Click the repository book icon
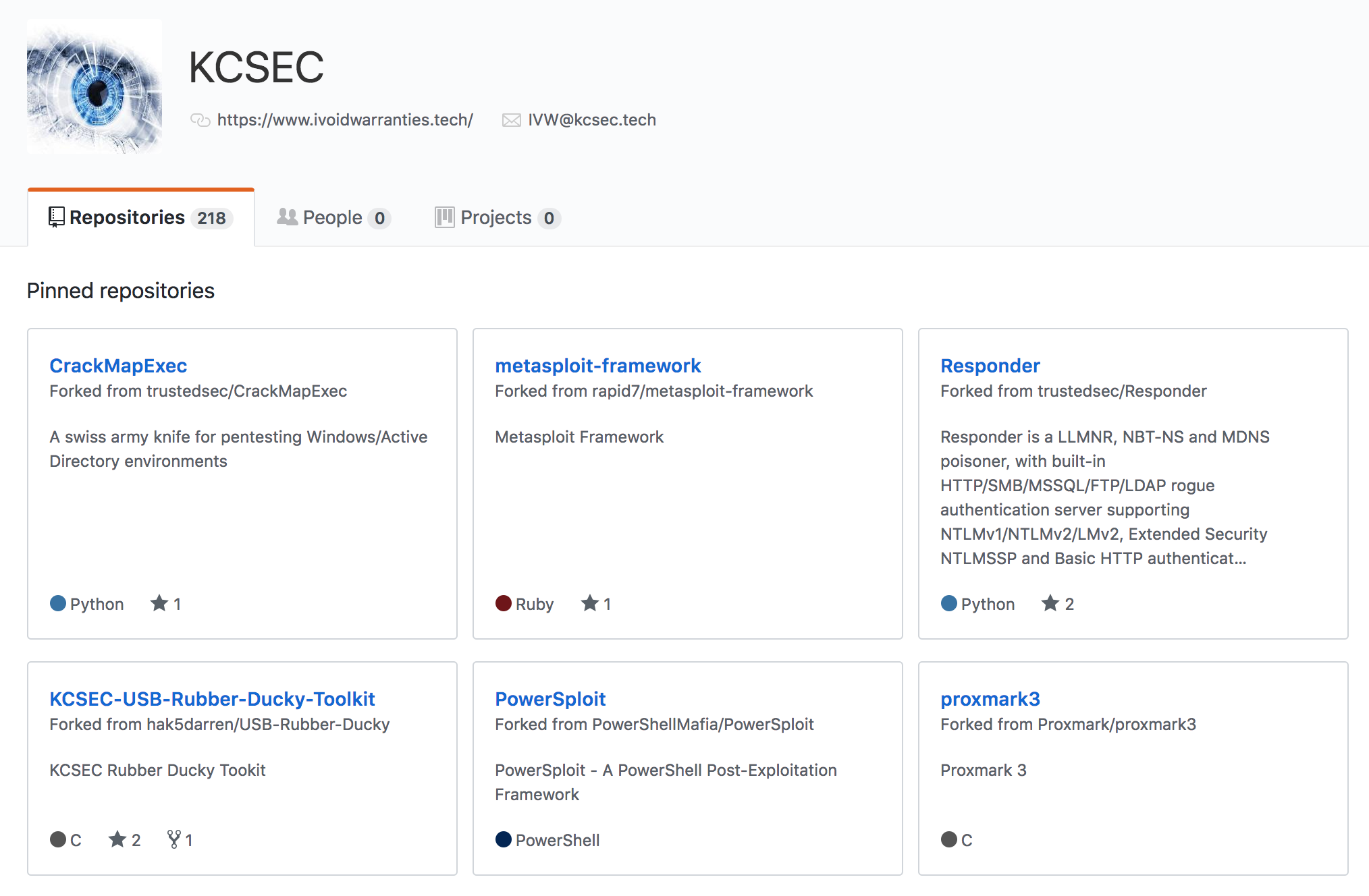Screen dimensions: 1369x896 (57, 217)
